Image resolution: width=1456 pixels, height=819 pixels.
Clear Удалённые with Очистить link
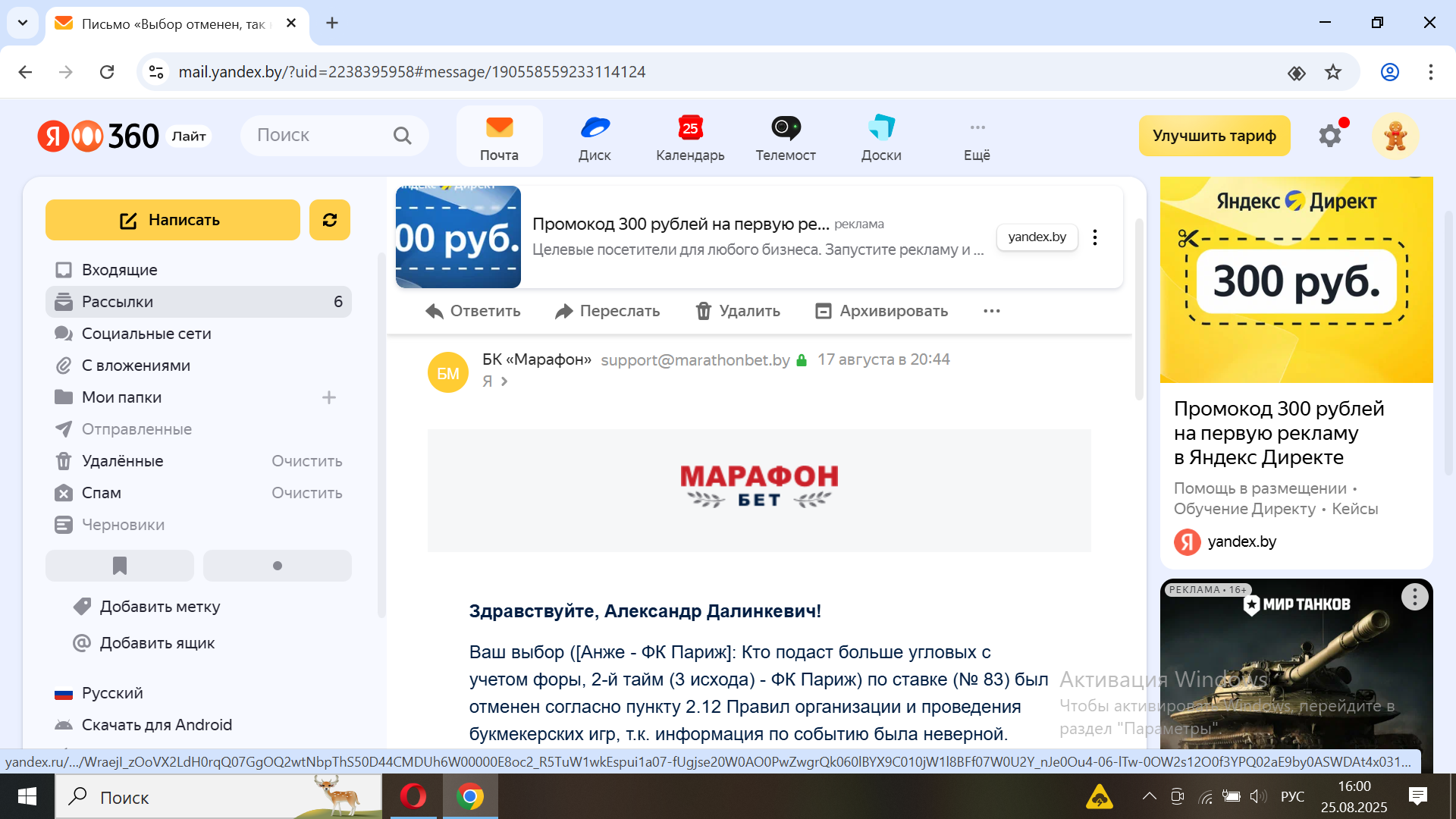307,461
